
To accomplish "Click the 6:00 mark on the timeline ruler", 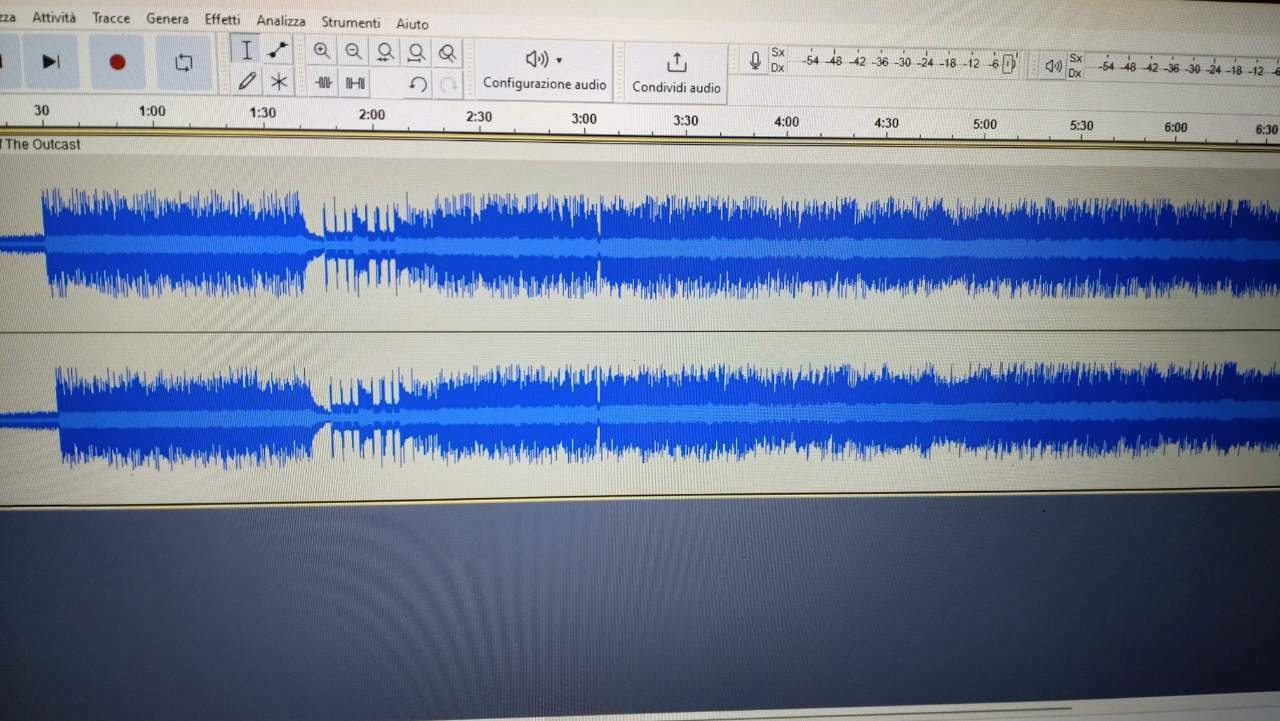I will [x=1176, y=127].
